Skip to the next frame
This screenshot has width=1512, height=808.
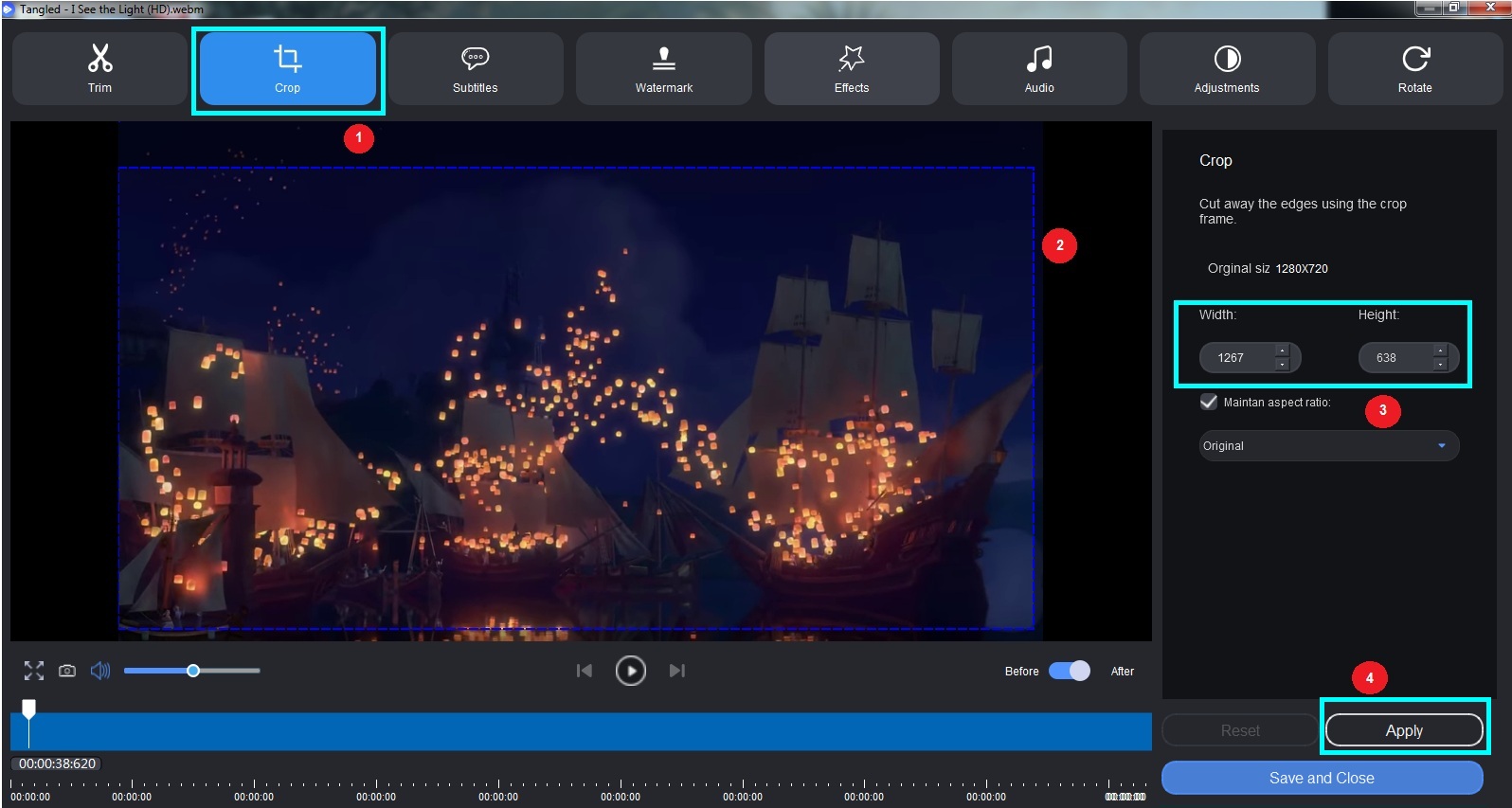(x=676, y=671)
